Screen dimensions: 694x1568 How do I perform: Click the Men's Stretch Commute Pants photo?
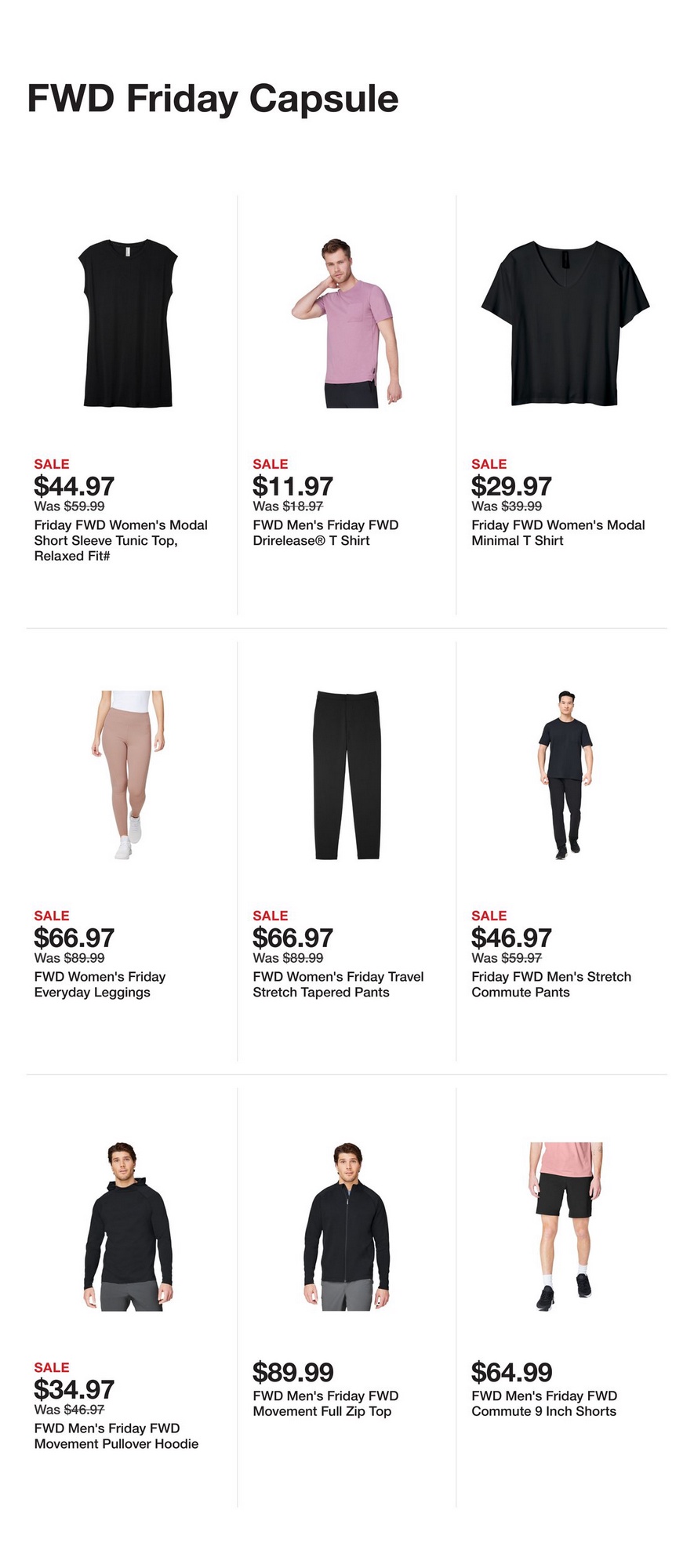coord(565,775)
